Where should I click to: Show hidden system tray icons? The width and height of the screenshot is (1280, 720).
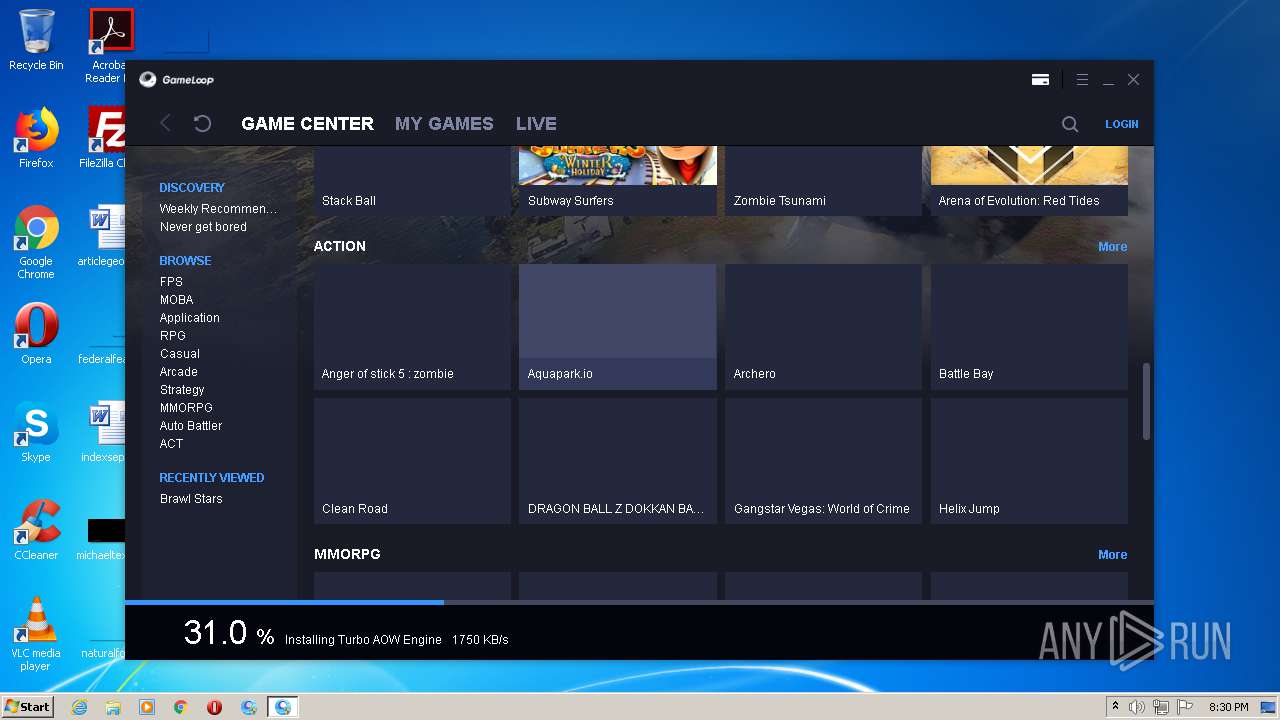[x=1115, y=707]
